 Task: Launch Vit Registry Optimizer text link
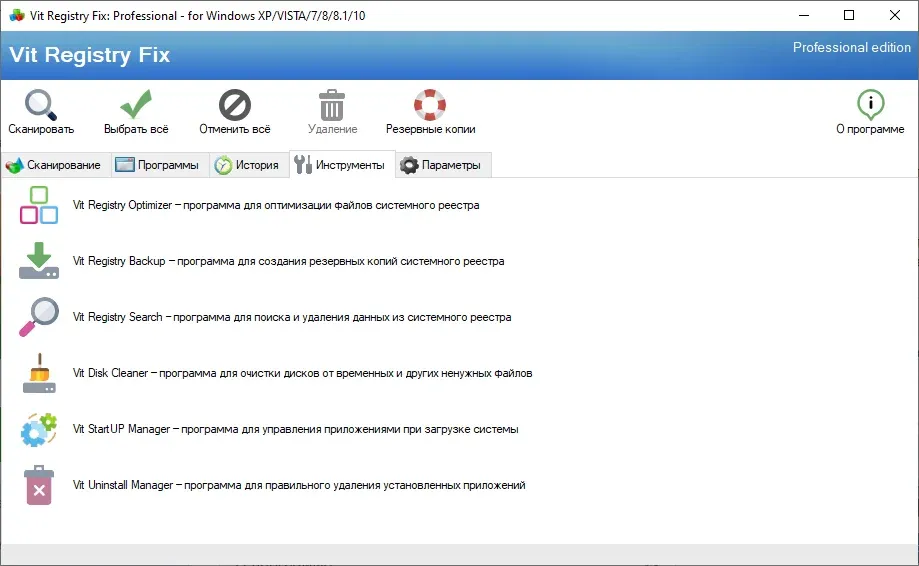pyautogui.click(x=276, y=205)
